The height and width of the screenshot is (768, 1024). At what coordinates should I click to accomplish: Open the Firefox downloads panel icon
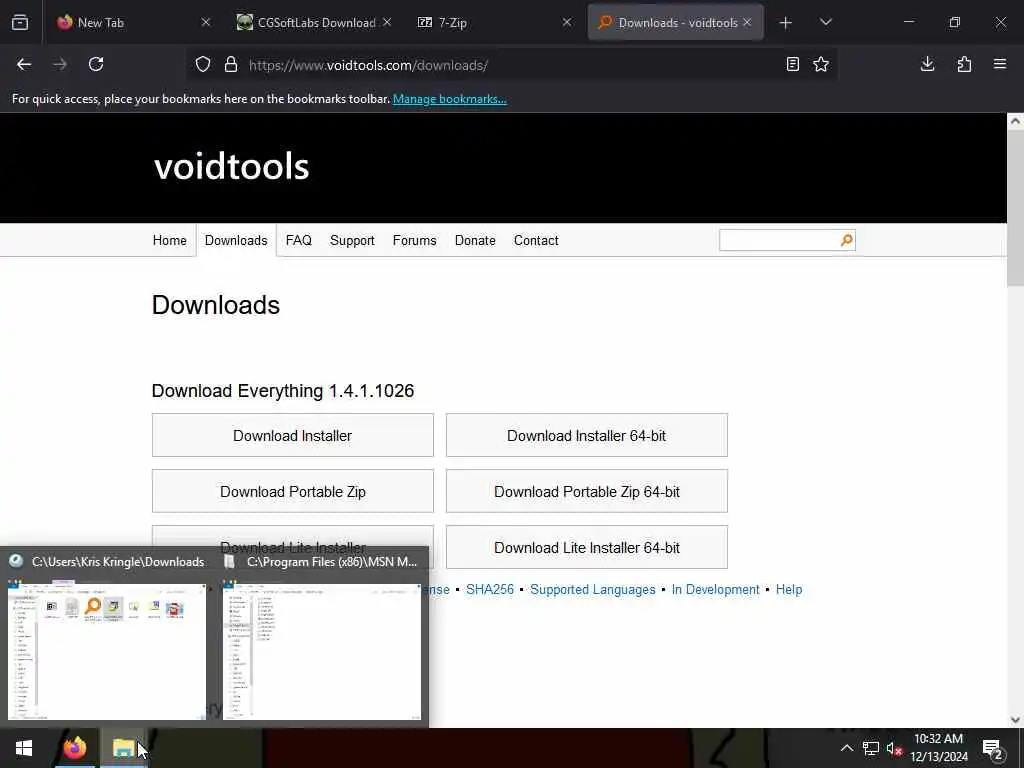click(x=927, y=64)
